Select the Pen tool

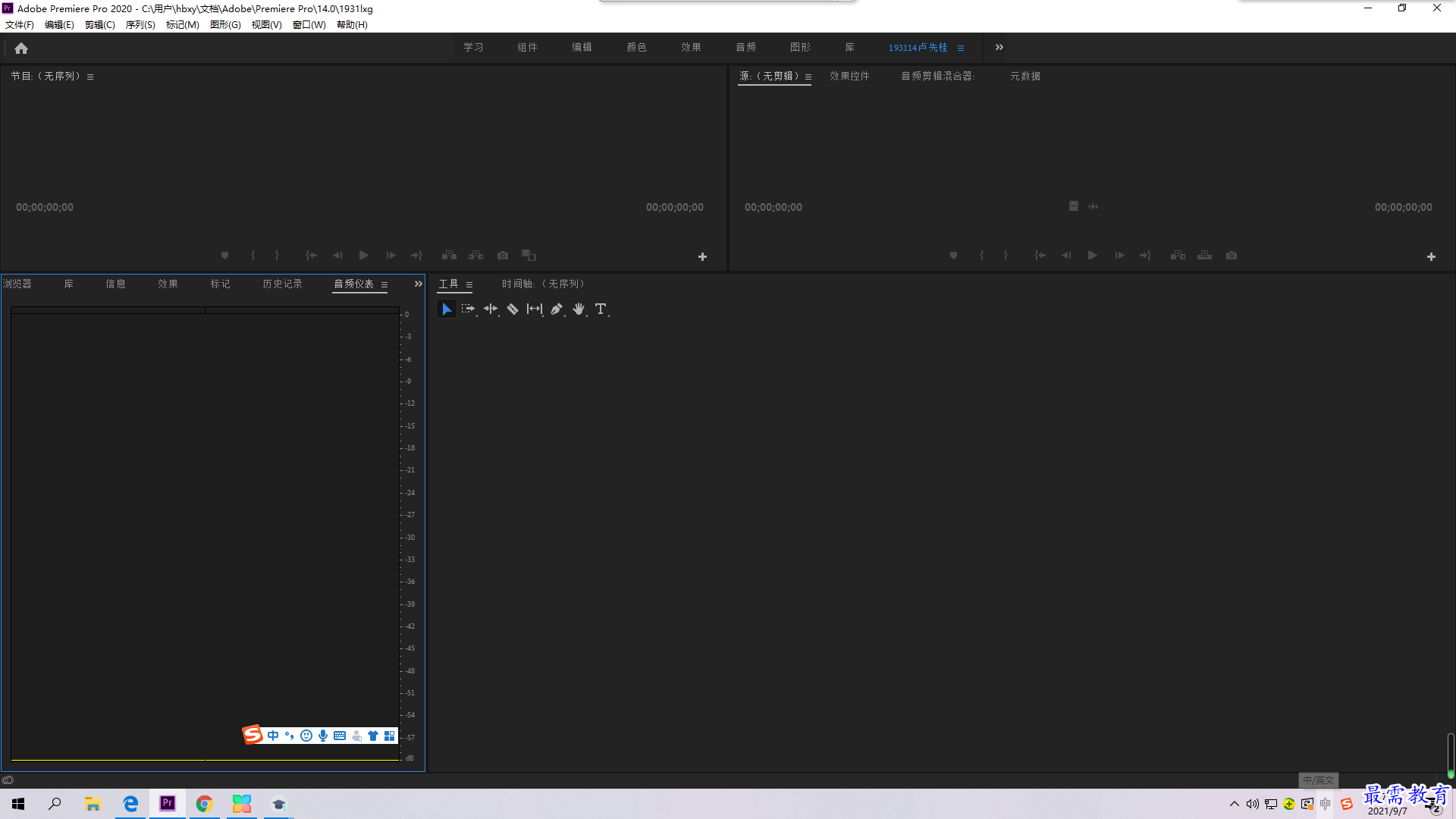pyautogui.click(x=557, y=309)
